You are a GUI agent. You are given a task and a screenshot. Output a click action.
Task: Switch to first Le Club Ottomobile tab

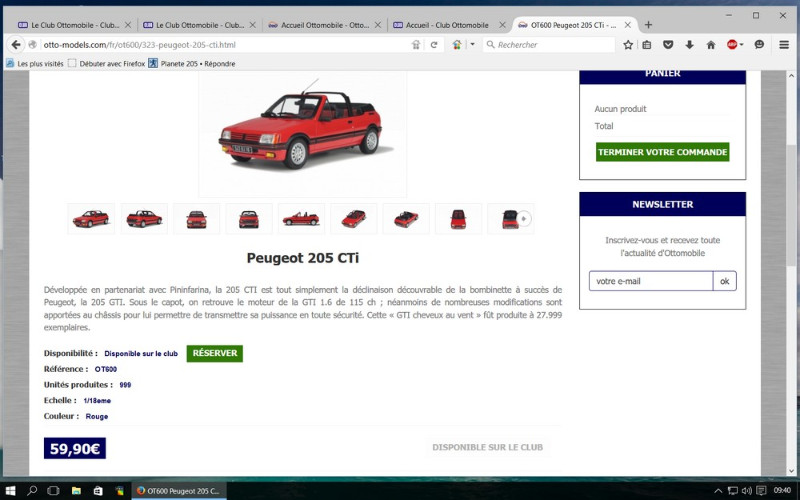tap(74, 24)
